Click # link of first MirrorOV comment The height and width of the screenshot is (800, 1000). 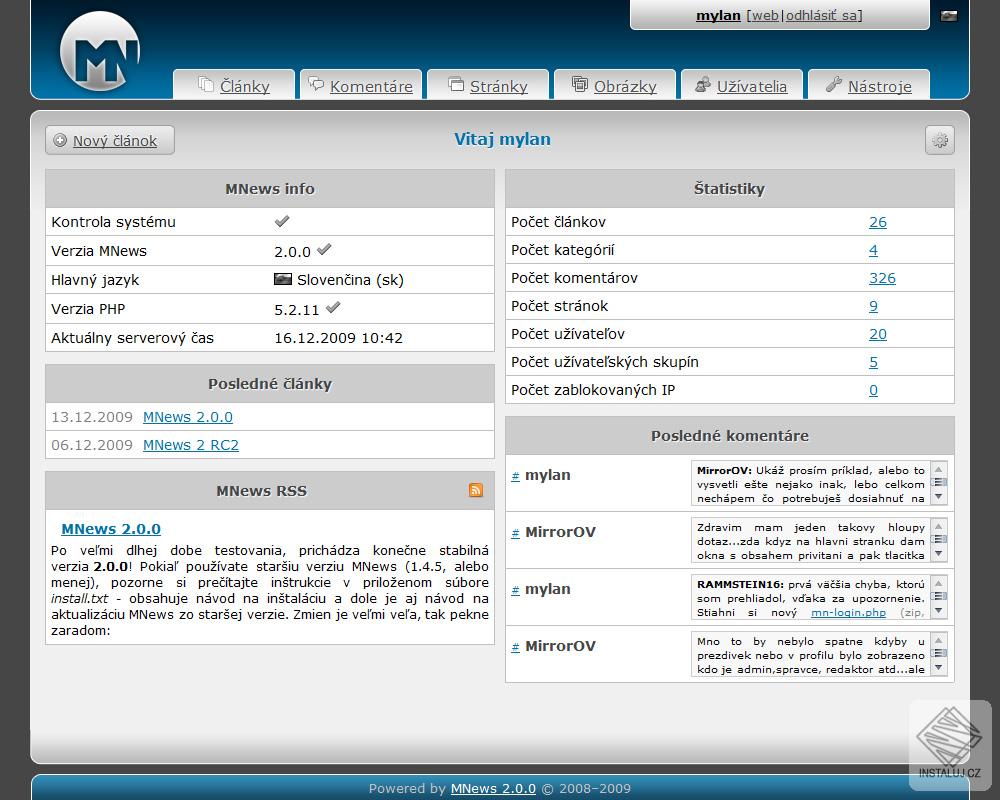click(515, 533)
